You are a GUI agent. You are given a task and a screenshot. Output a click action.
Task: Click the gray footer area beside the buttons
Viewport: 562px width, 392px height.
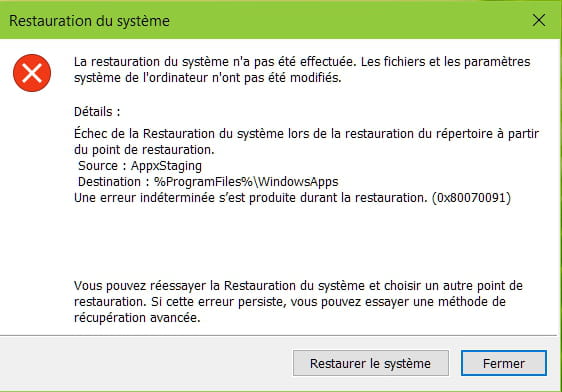(x=145, y=363)
